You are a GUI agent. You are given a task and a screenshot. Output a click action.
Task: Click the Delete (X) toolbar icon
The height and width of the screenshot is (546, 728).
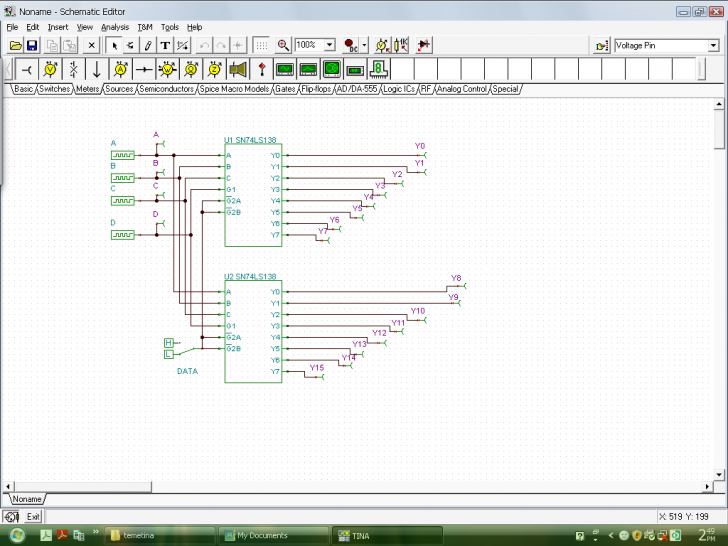coord(91,46)
